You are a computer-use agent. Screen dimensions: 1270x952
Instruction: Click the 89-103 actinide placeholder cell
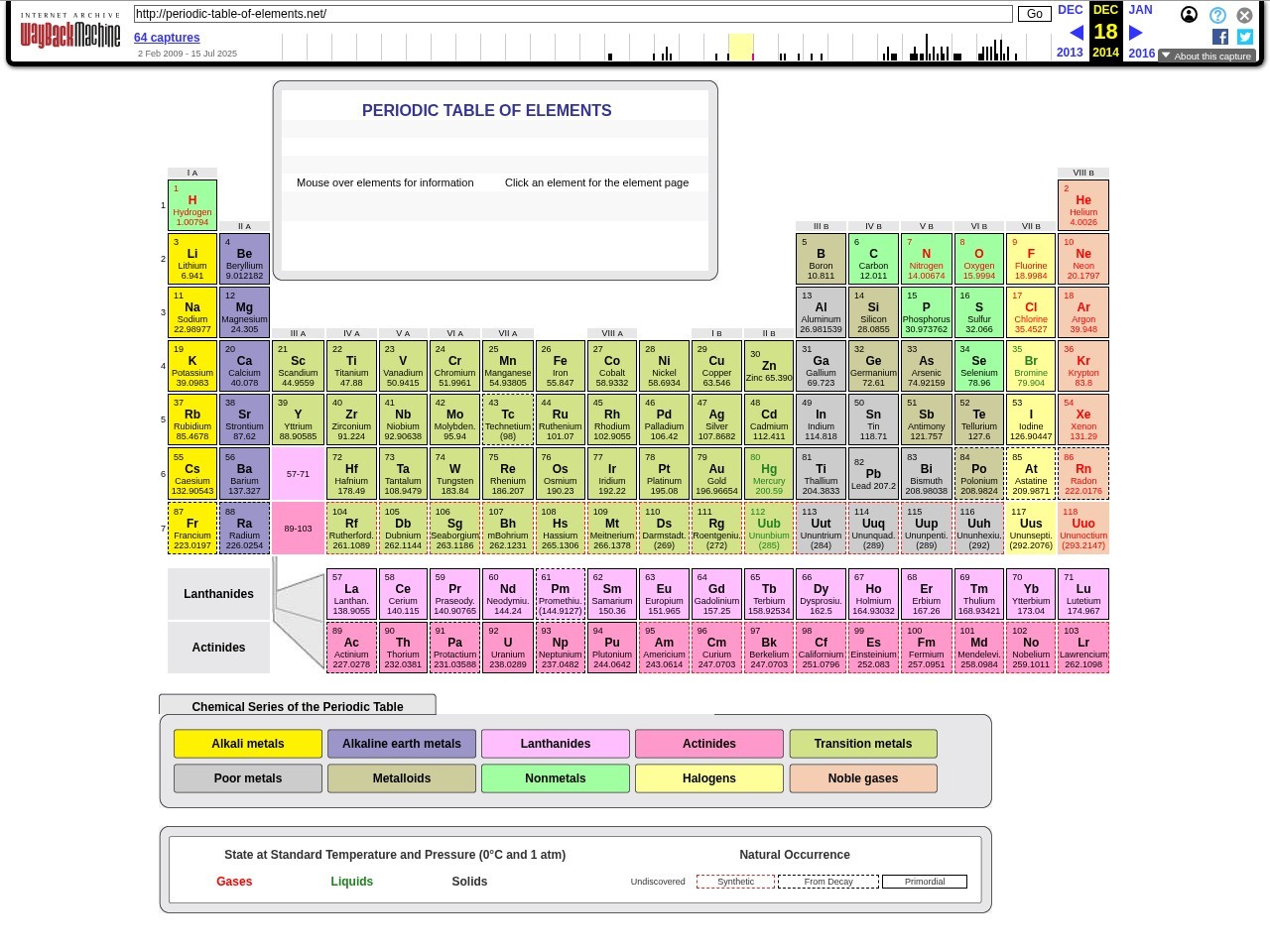298,528
